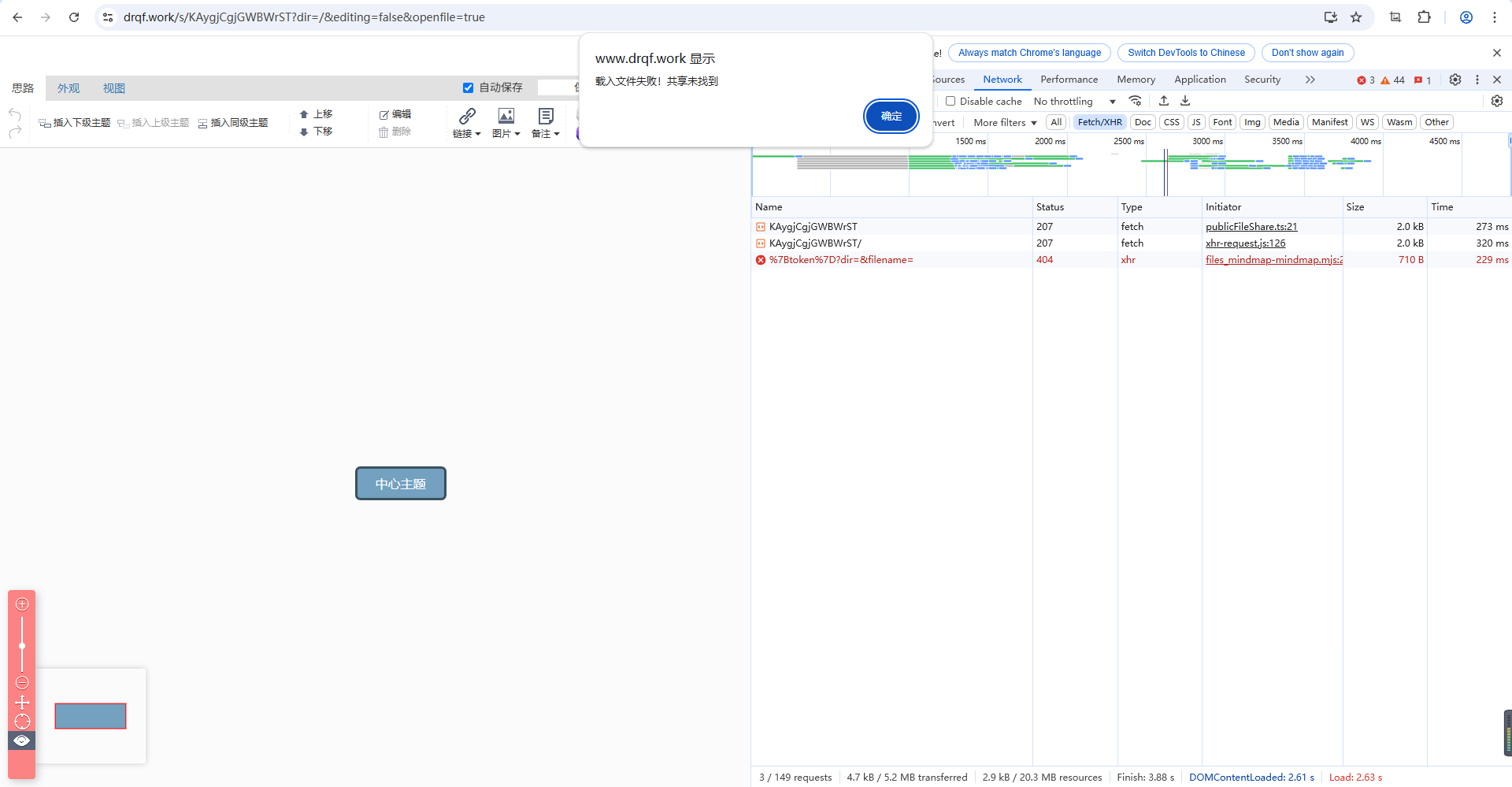The height and width of the screenshot is (787, 1512).
Task: Bookmark page with the star icon
Action: click(1356, 17)
